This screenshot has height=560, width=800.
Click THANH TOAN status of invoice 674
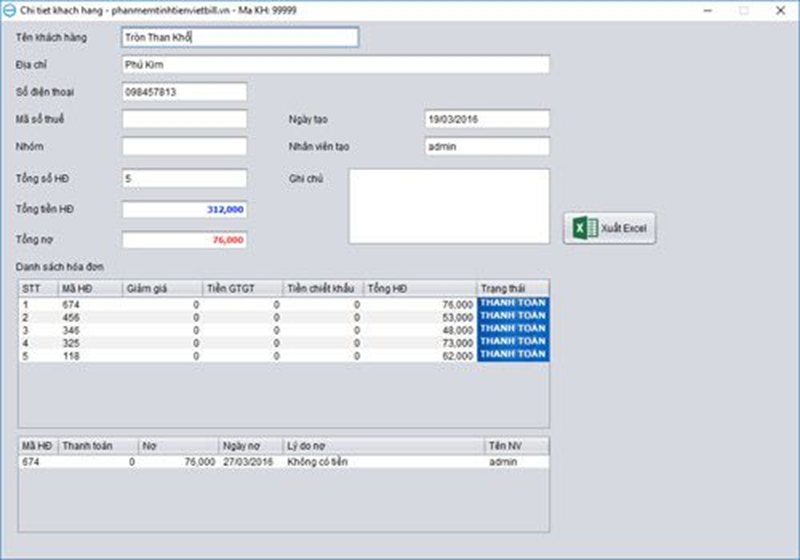(x=512, y=303)
